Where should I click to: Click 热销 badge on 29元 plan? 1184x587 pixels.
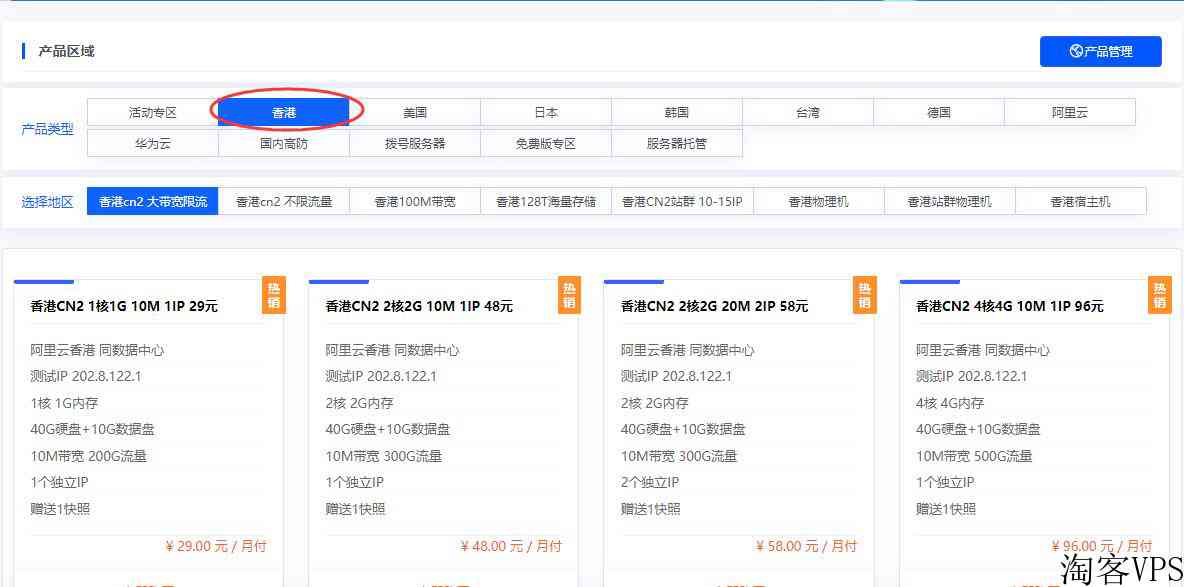tap(274, 295)
